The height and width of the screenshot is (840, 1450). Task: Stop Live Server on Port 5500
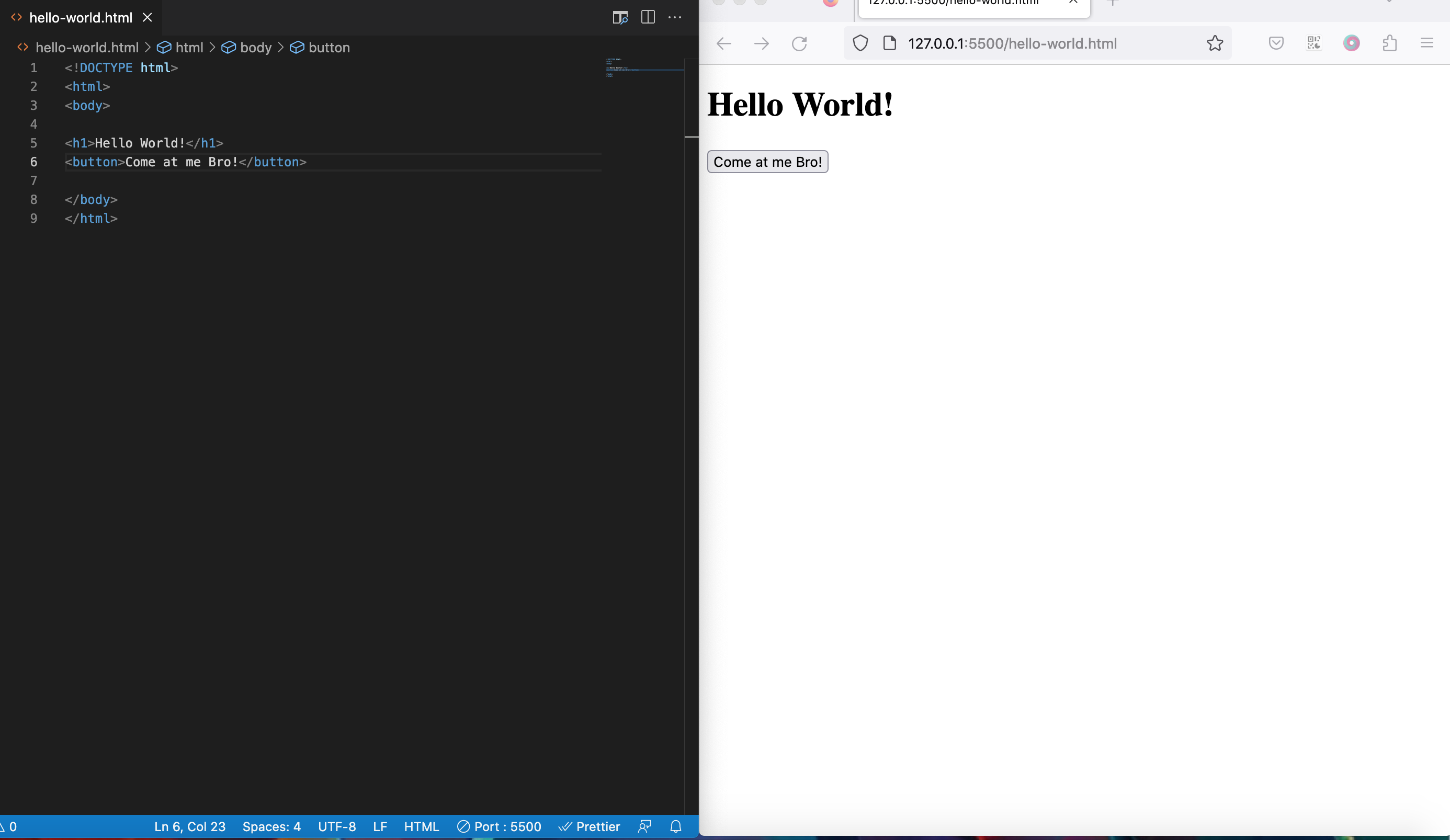coord(499,827)
